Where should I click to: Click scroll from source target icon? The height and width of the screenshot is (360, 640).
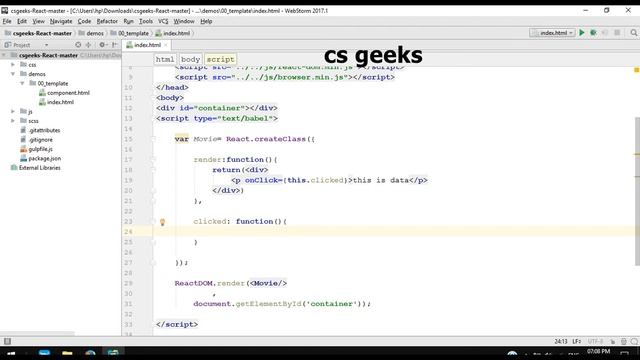click(78, 45)
